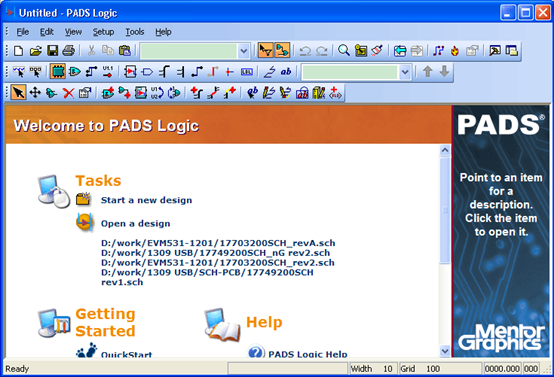Viewport: 554px width, 377px height.
Task: Click the Create Text ab icon
Action: [x=252, y=93]
